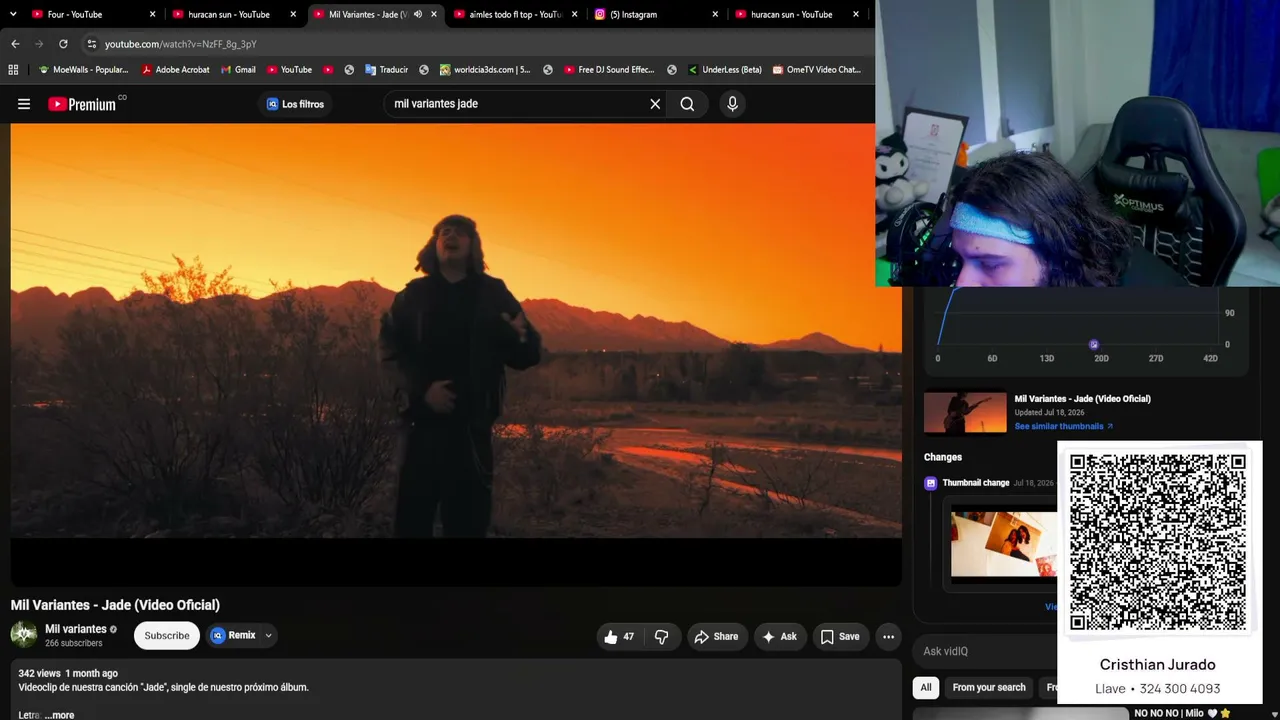
Task: Switch to the Four - YouTube tab
Action: [94, 14]
